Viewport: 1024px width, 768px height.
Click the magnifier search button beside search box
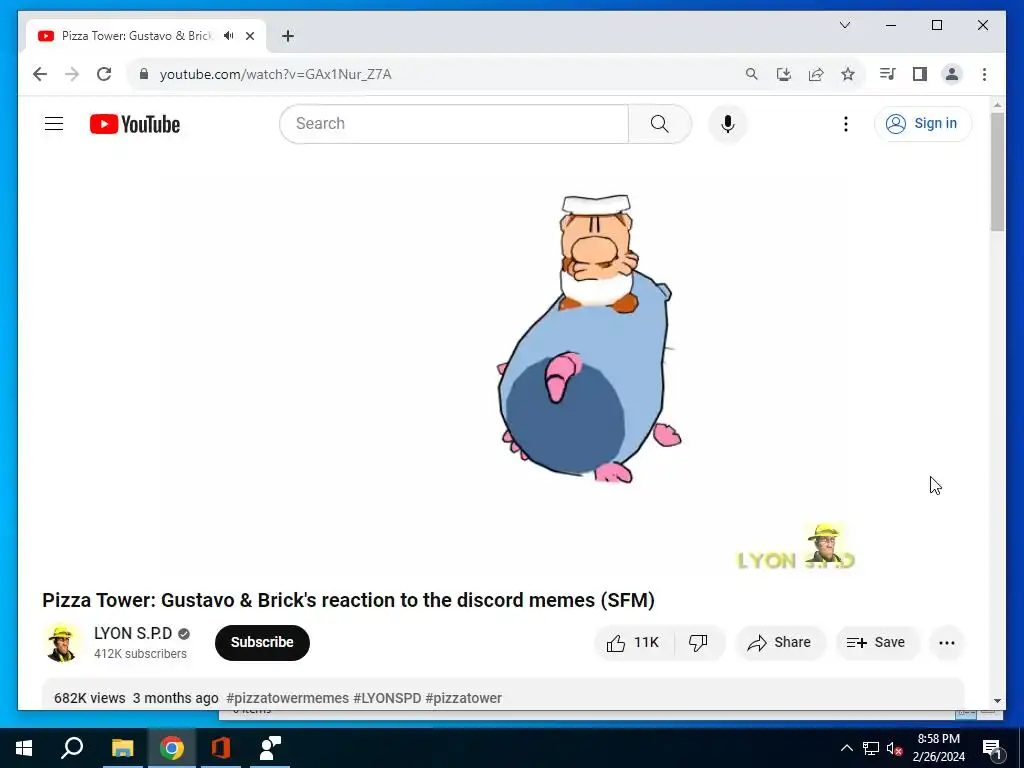660,123
